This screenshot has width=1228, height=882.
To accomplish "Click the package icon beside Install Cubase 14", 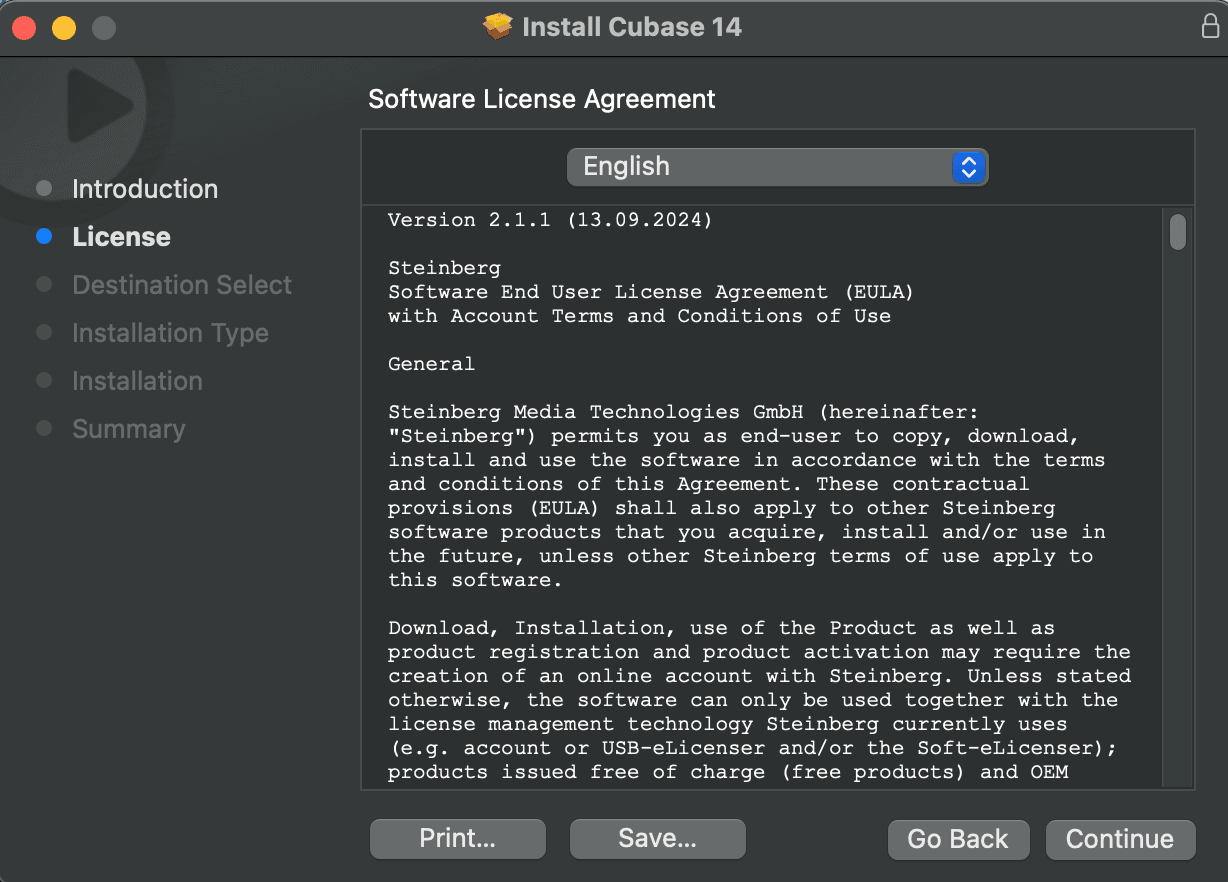I will [x=497, y=26].
